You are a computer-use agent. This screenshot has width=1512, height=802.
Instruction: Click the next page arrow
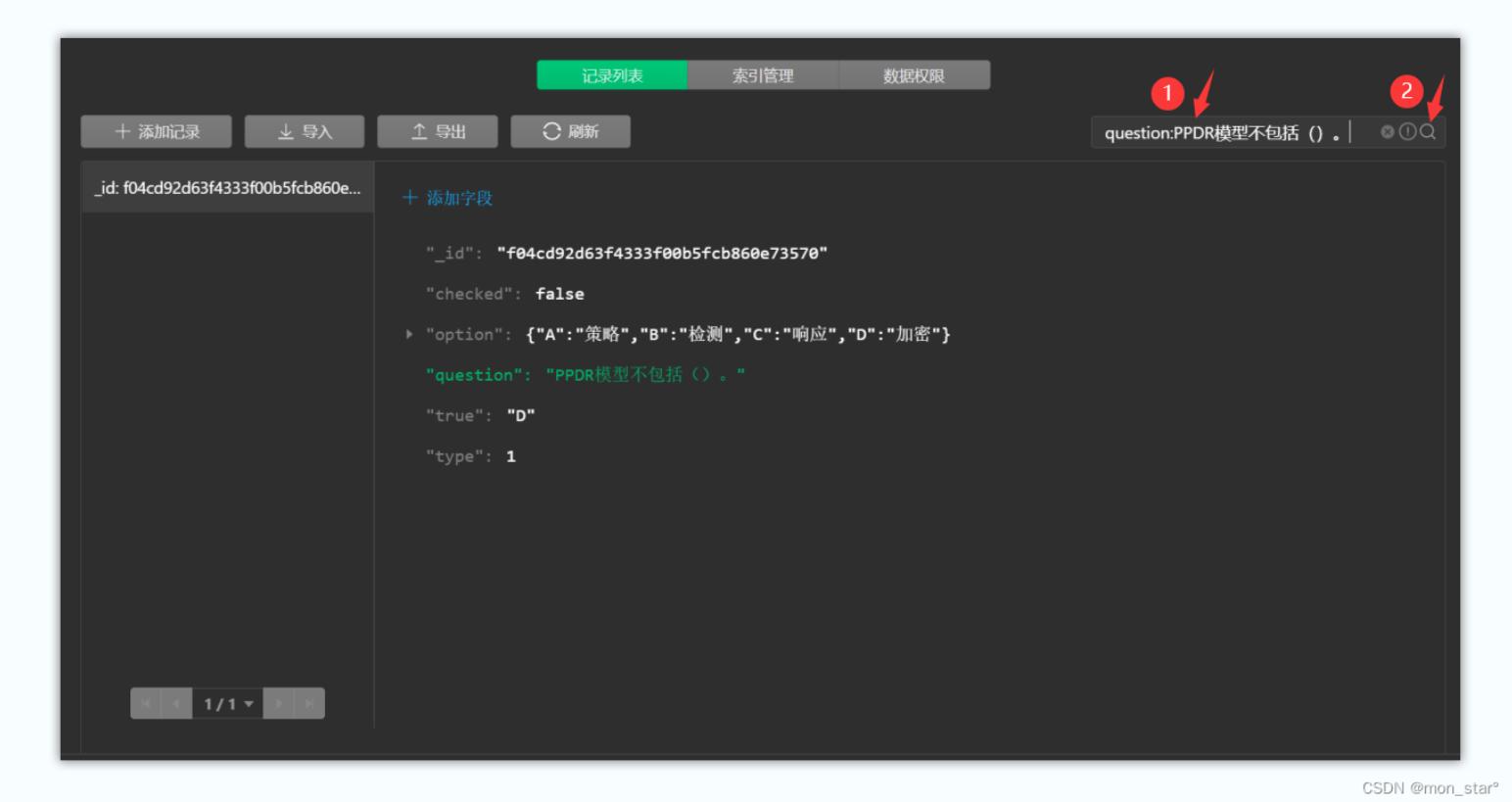277,703
